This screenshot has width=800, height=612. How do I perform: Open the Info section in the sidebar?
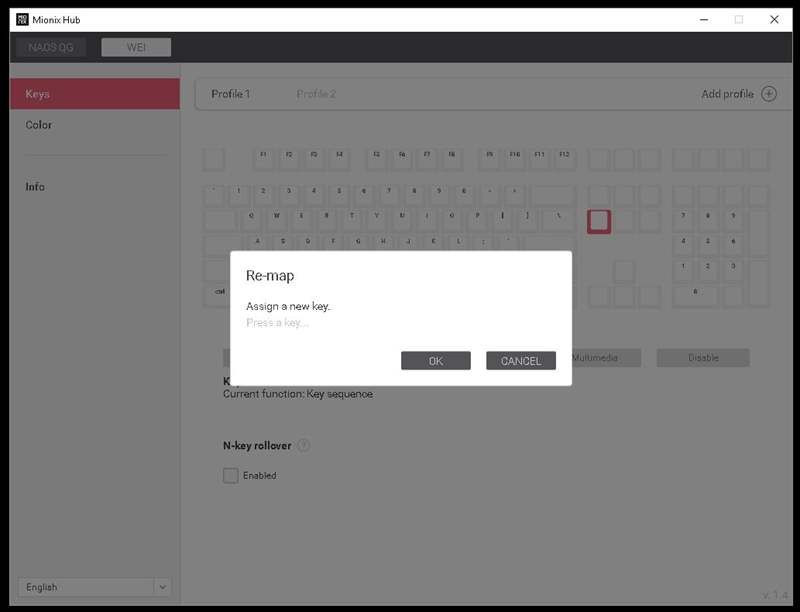35,187
